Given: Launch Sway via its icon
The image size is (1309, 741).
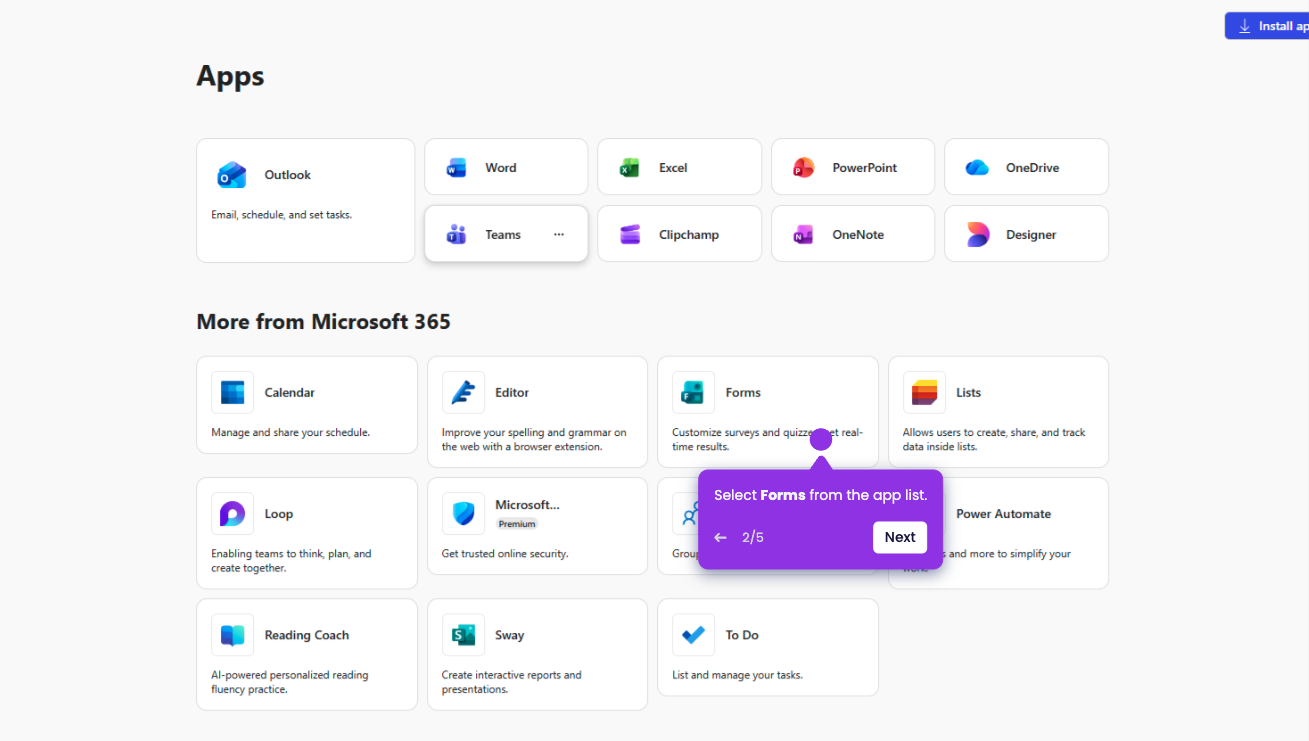Looking at the screenshot, I should coord(463,635).
